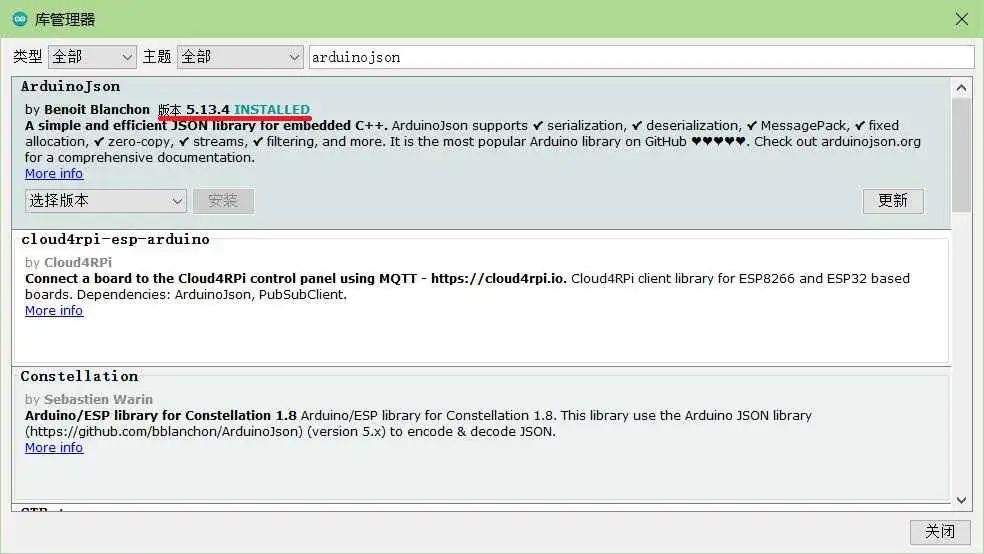
Task: Click the scrollbar up arrow
Action: (961, 88)
